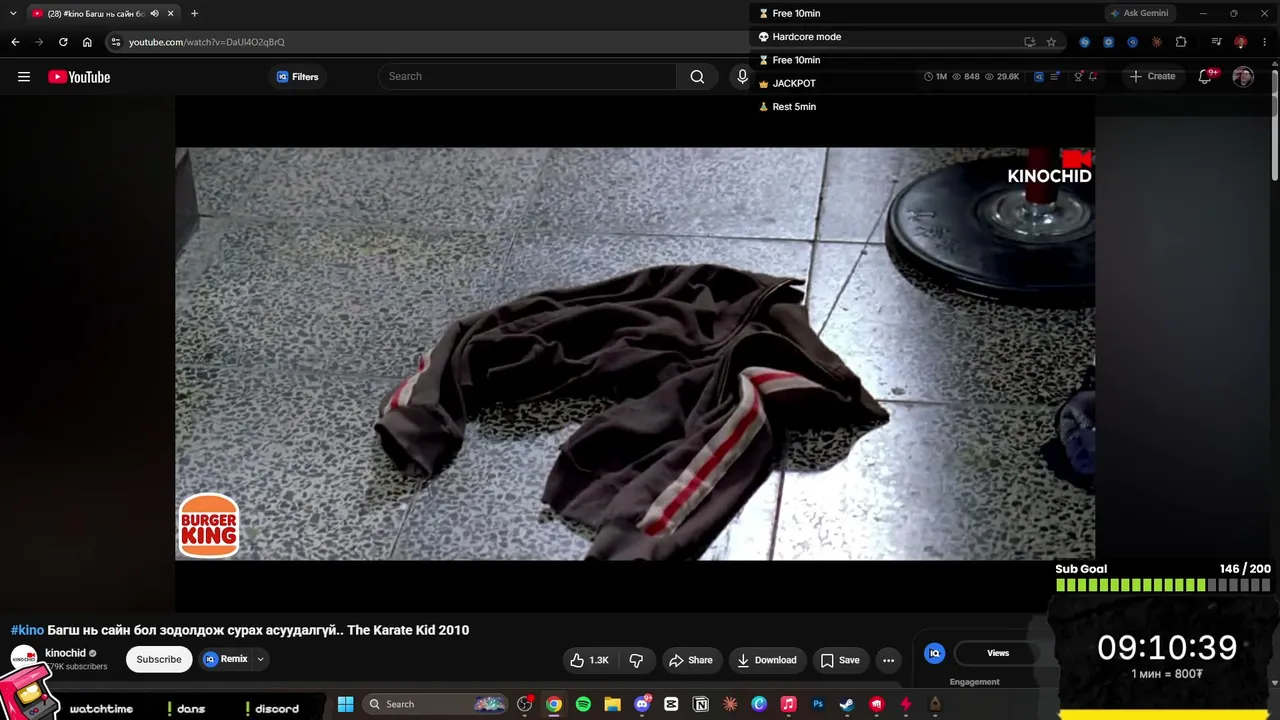Open the Create button
This screenshot has width=1280, height=720.
pos(1152,76)
